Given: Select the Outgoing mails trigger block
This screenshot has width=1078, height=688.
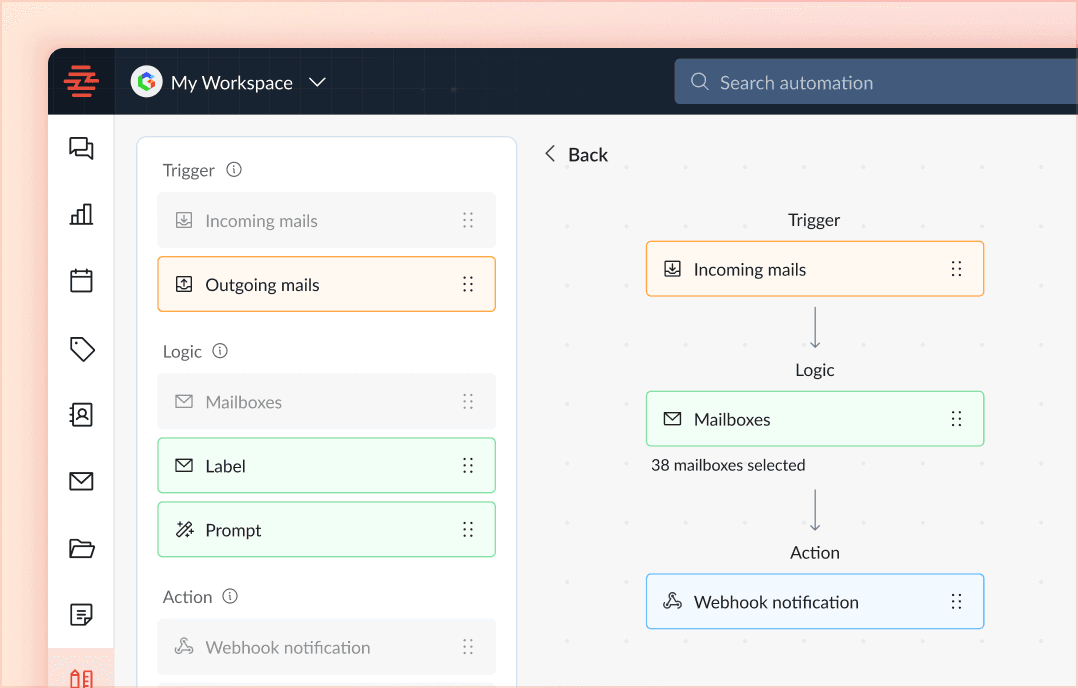Looking at the screenshot, I should [x=327, y=284].
